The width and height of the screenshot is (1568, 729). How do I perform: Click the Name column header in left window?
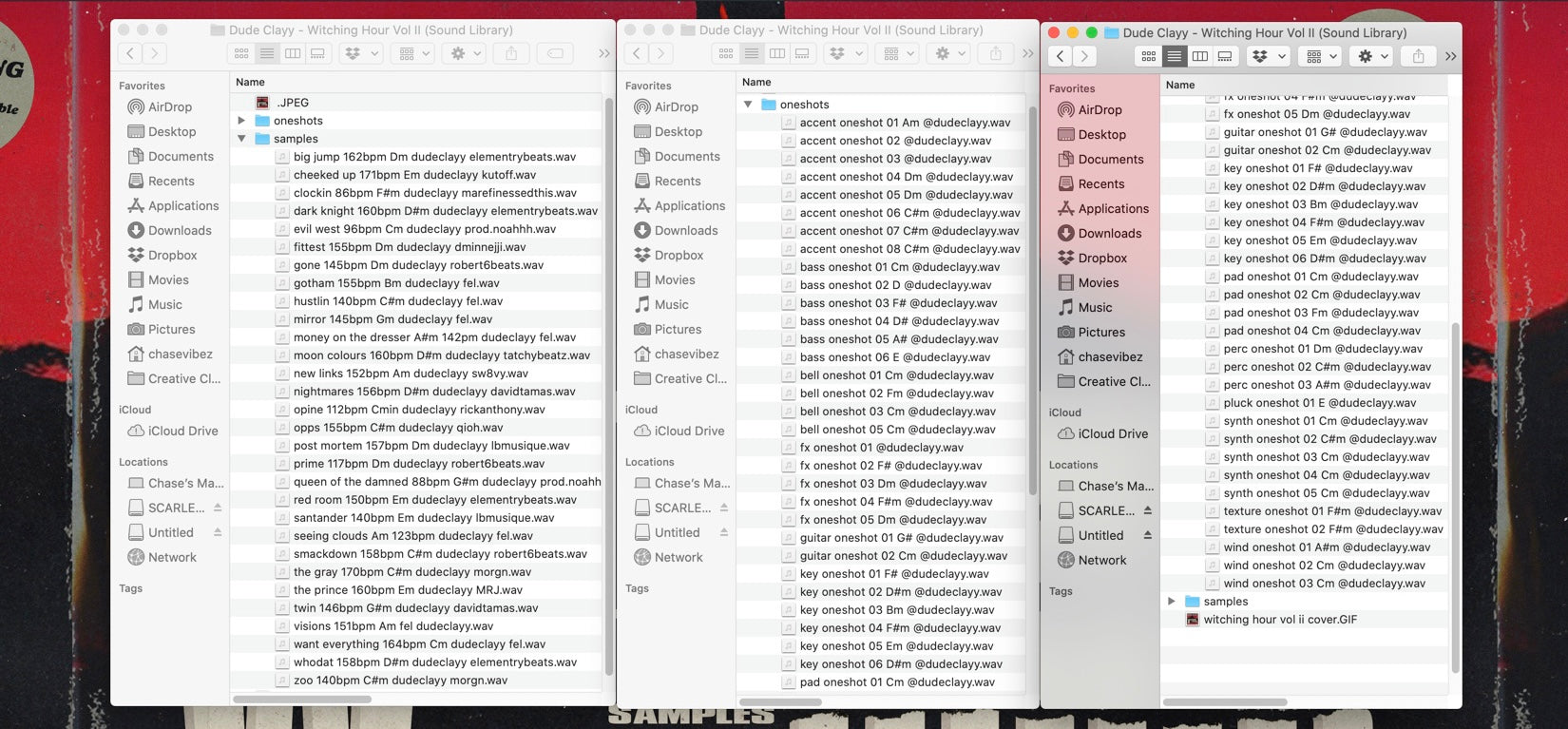pyautogui.click(x=251, y=83)
